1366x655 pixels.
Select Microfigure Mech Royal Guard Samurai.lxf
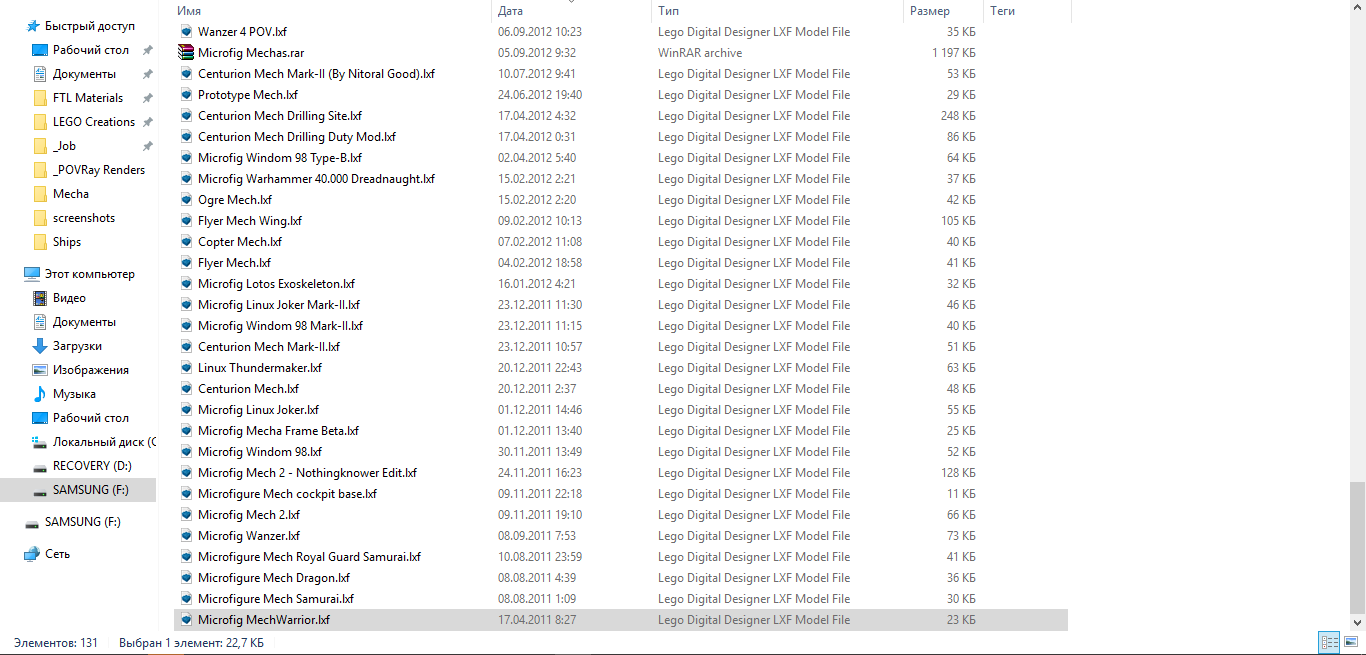(x=309, y=557)
